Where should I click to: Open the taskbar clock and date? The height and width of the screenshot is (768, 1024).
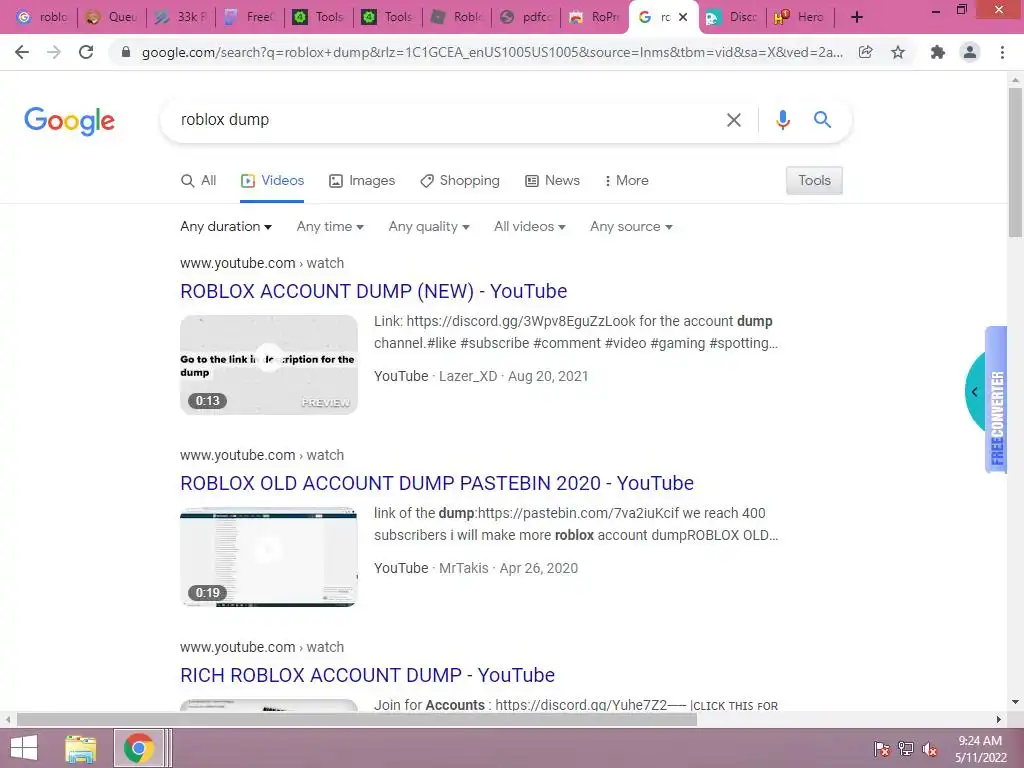(x=980, y=749)
